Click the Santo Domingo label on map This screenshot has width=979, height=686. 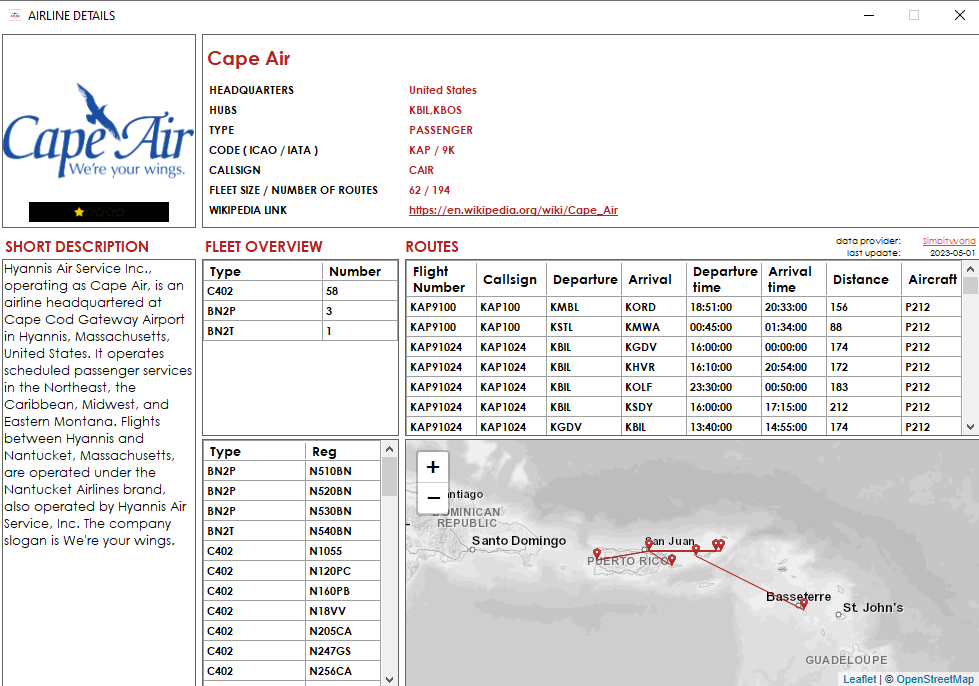(x=519, y=541)
